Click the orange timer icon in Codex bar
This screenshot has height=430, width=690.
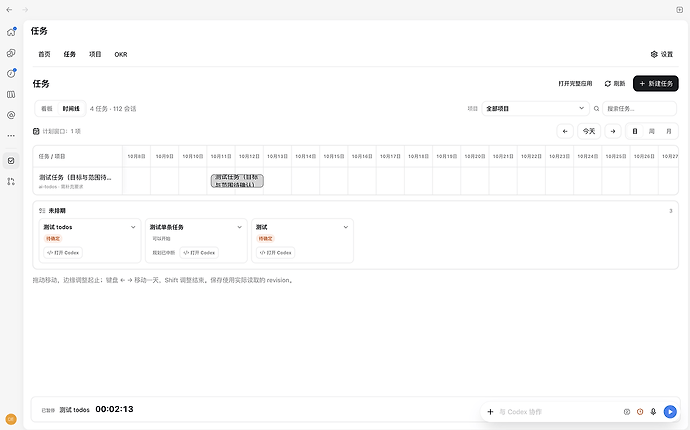coord(640,412)
